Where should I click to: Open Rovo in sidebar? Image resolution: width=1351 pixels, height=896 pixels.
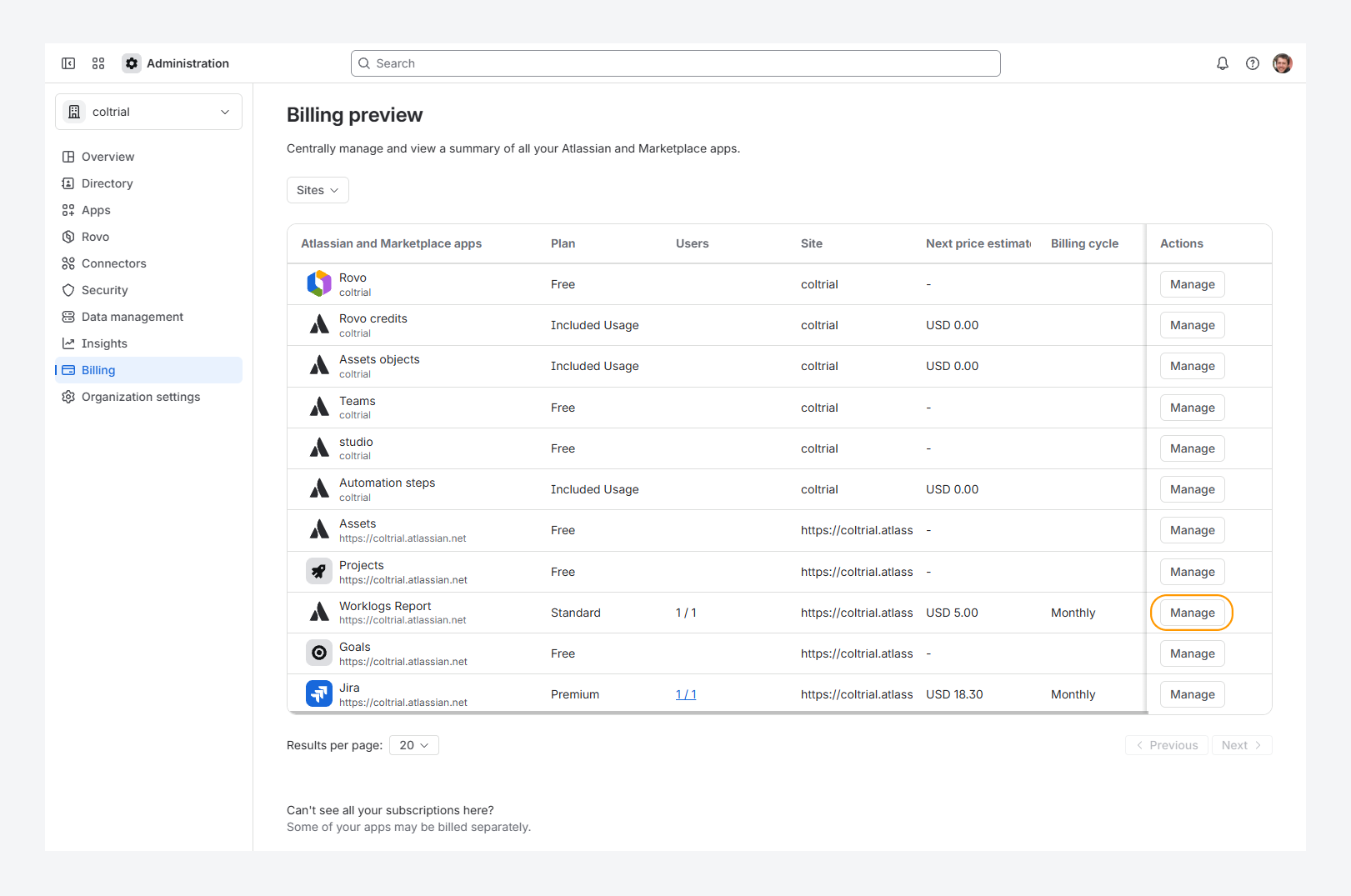[148, 237]
